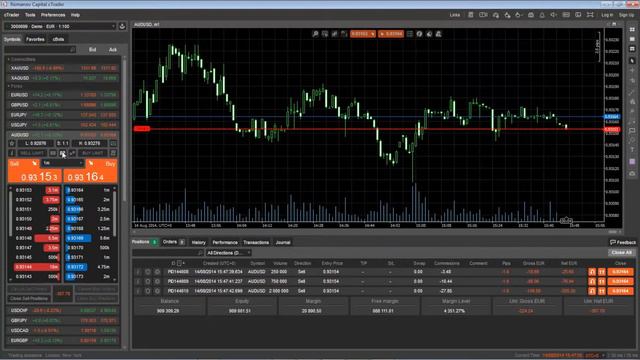Click the Log In link
This screenshot has height=360, width=640.
[x=607, y=15]
